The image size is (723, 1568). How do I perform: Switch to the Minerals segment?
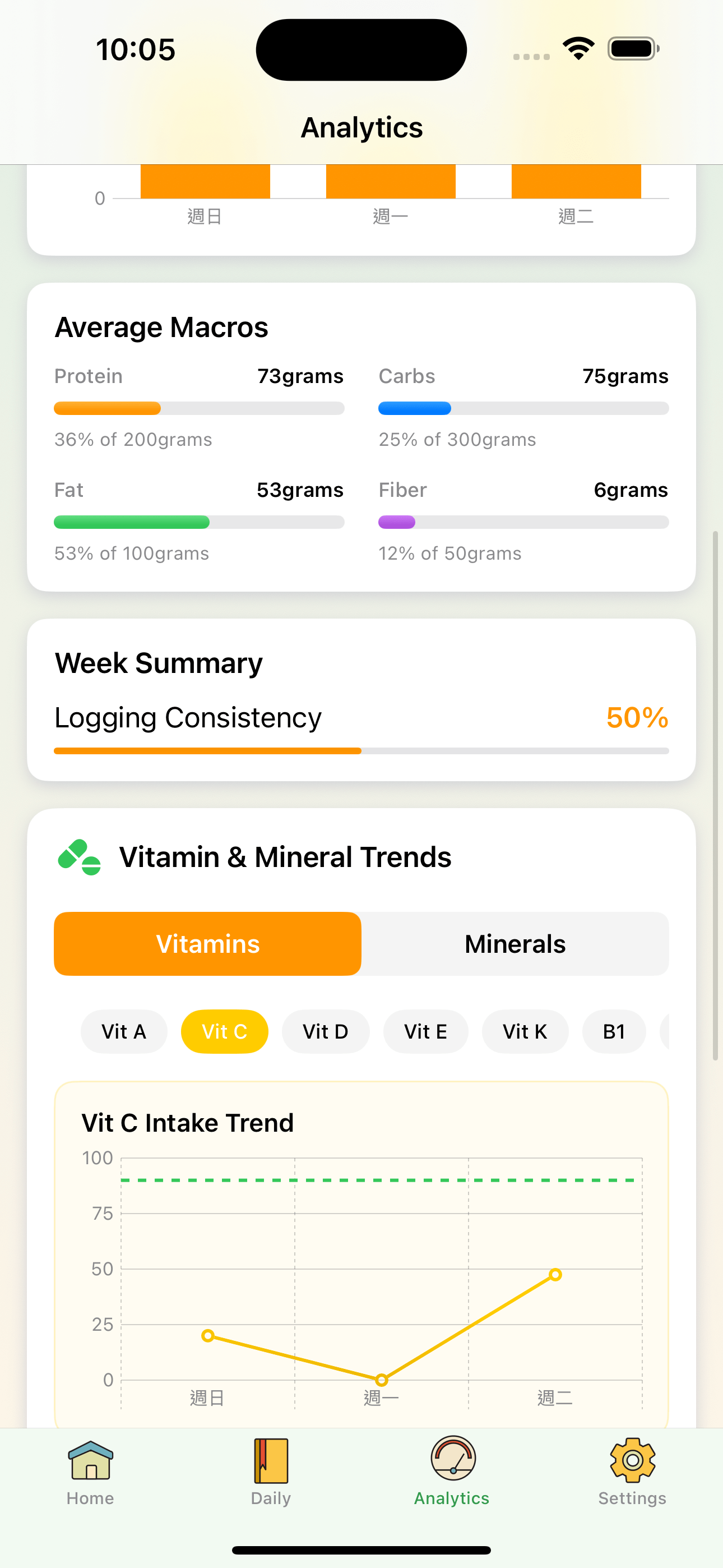515,943
